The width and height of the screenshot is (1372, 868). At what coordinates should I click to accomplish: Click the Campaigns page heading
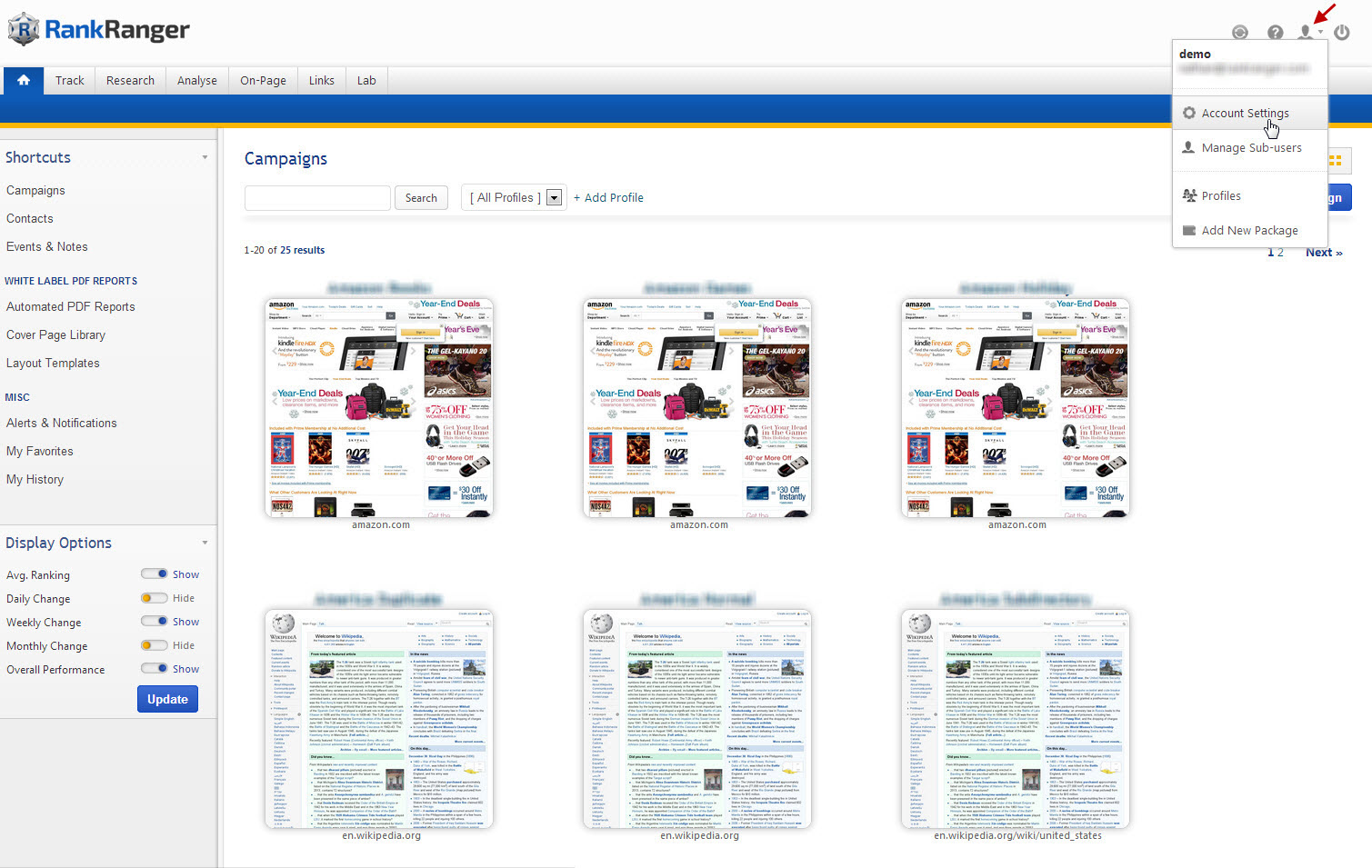pos(285,159)
